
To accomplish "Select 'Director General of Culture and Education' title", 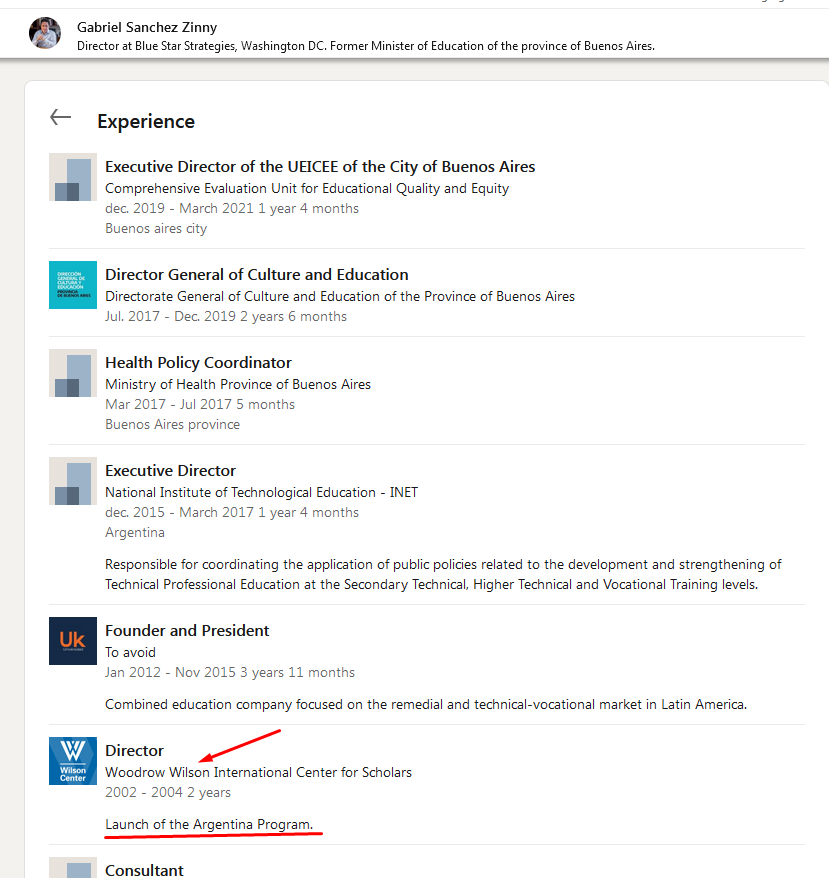I will [257, 275].
